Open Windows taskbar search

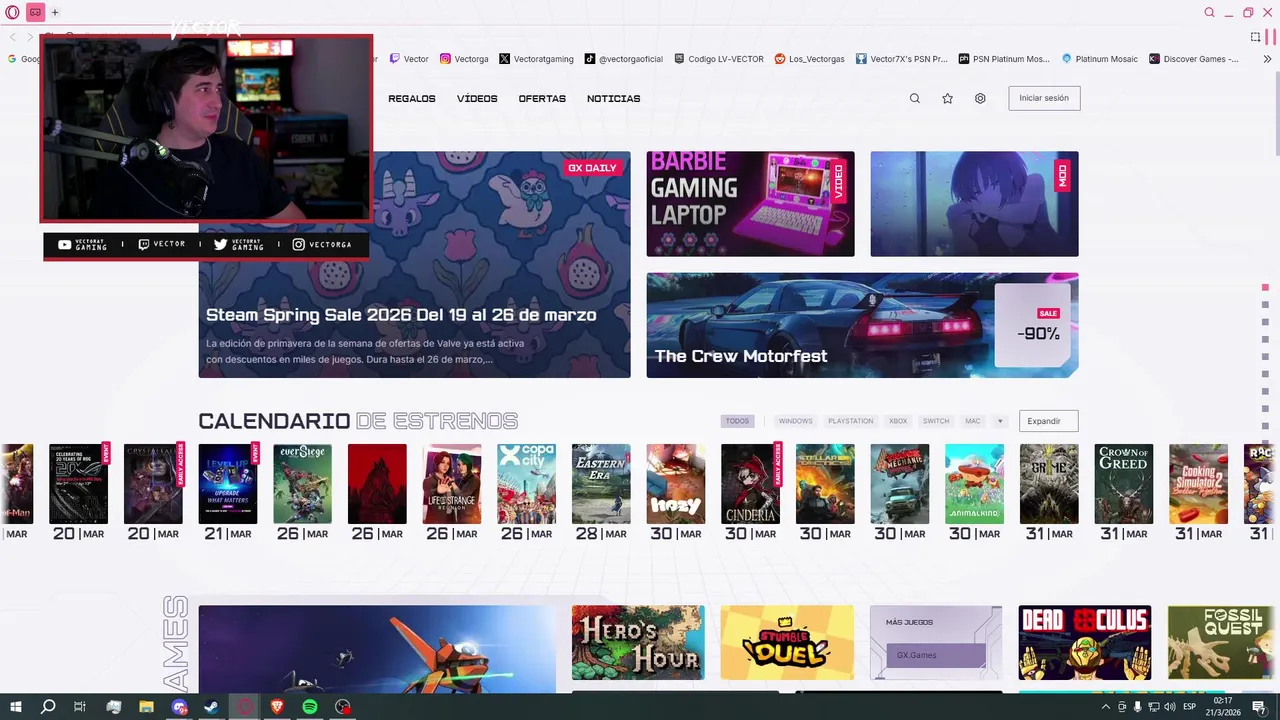coord(48,707)
